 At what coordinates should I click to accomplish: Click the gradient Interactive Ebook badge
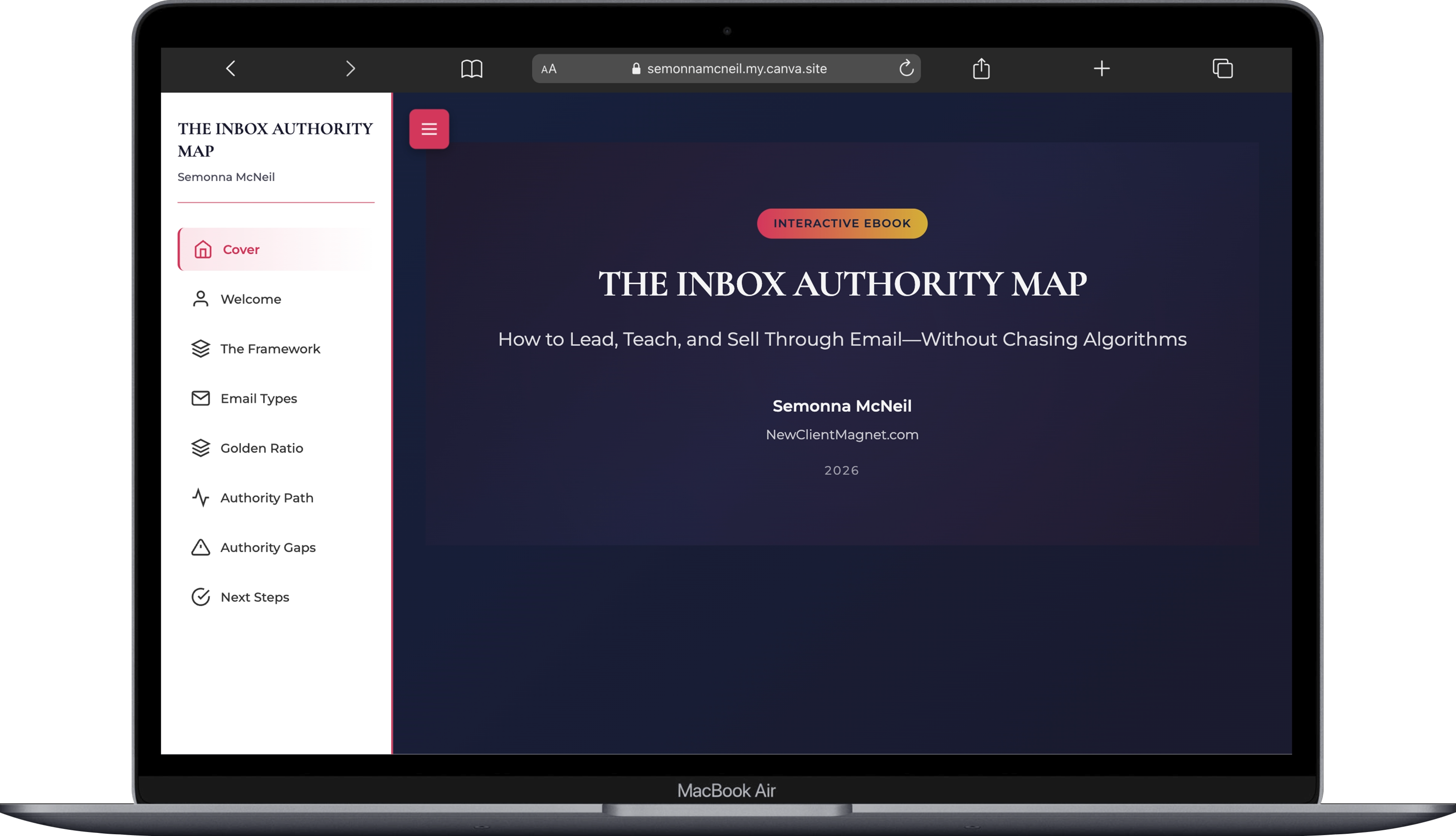pyautogui.click(x=842, y=223)
